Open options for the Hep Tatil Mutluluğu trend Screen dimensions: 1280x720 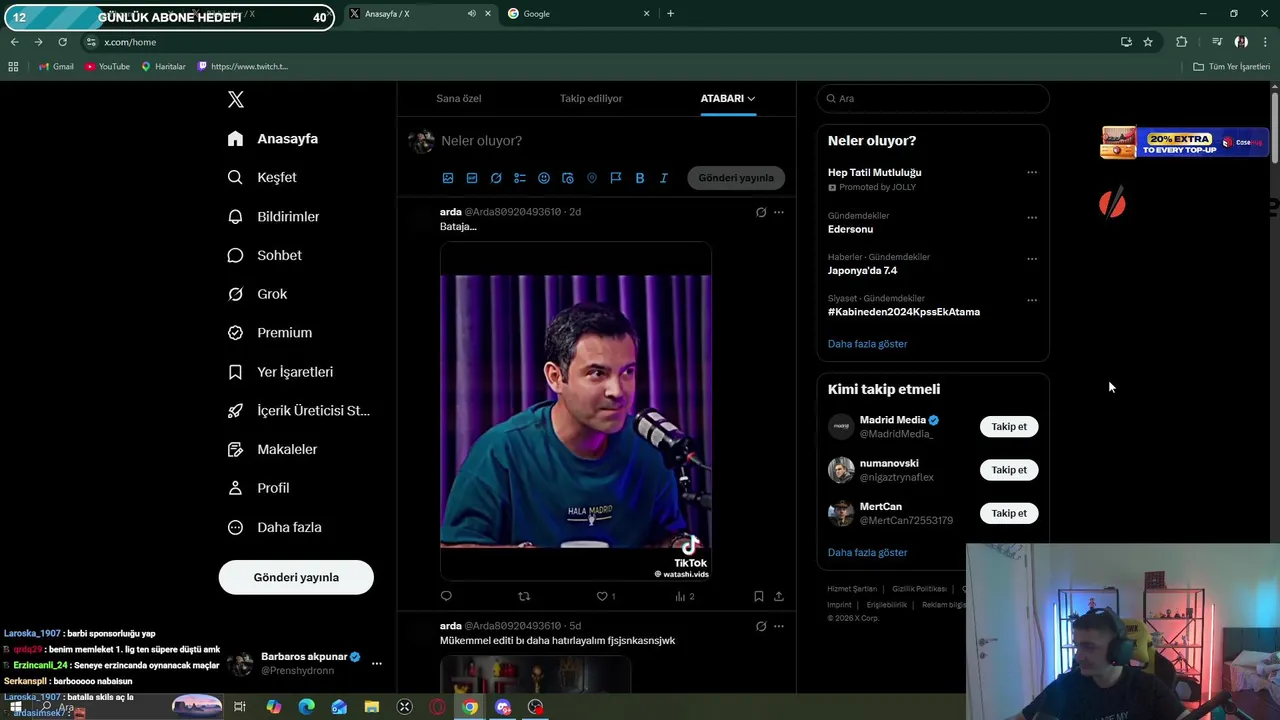point(1032,172)
